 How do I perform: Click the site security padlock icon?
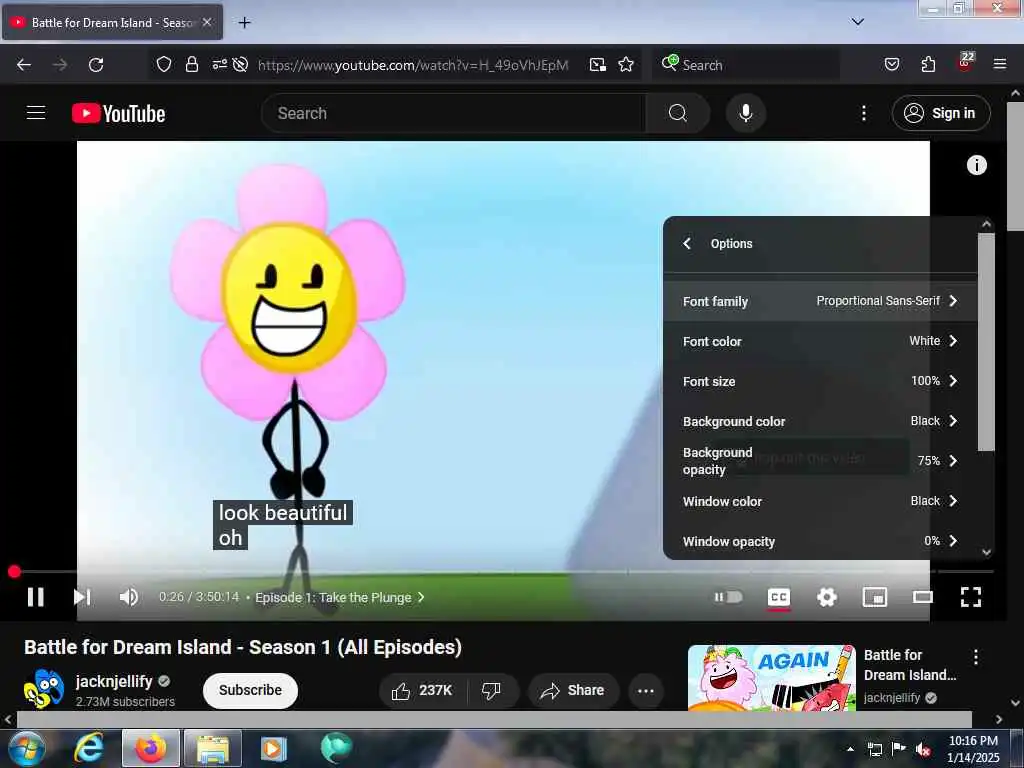tap(191, 64)
